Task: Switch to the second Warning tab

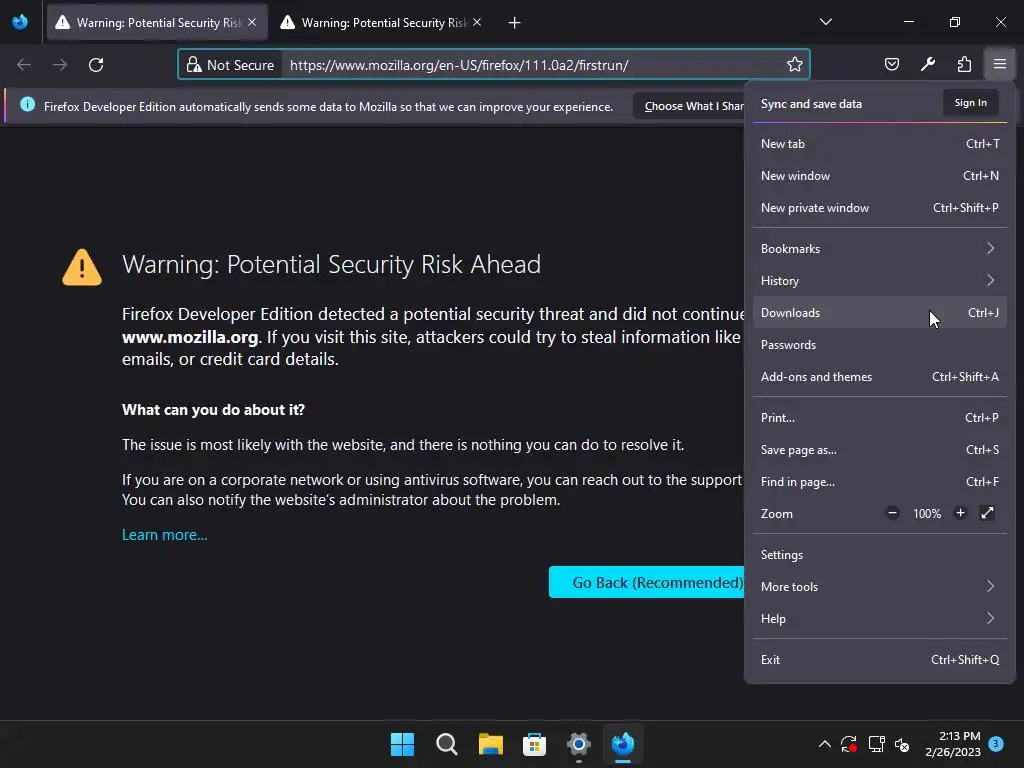Action: click(x=382, y=22)
